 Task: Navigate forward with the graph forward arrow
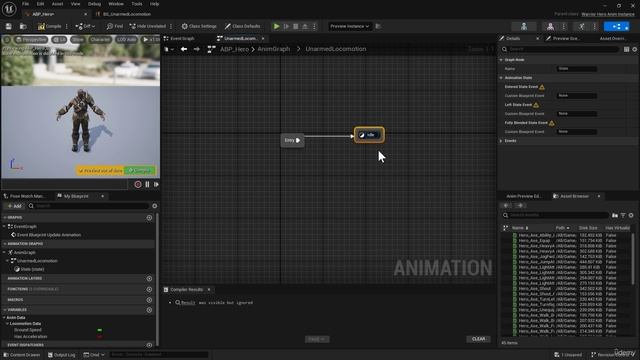196,49
